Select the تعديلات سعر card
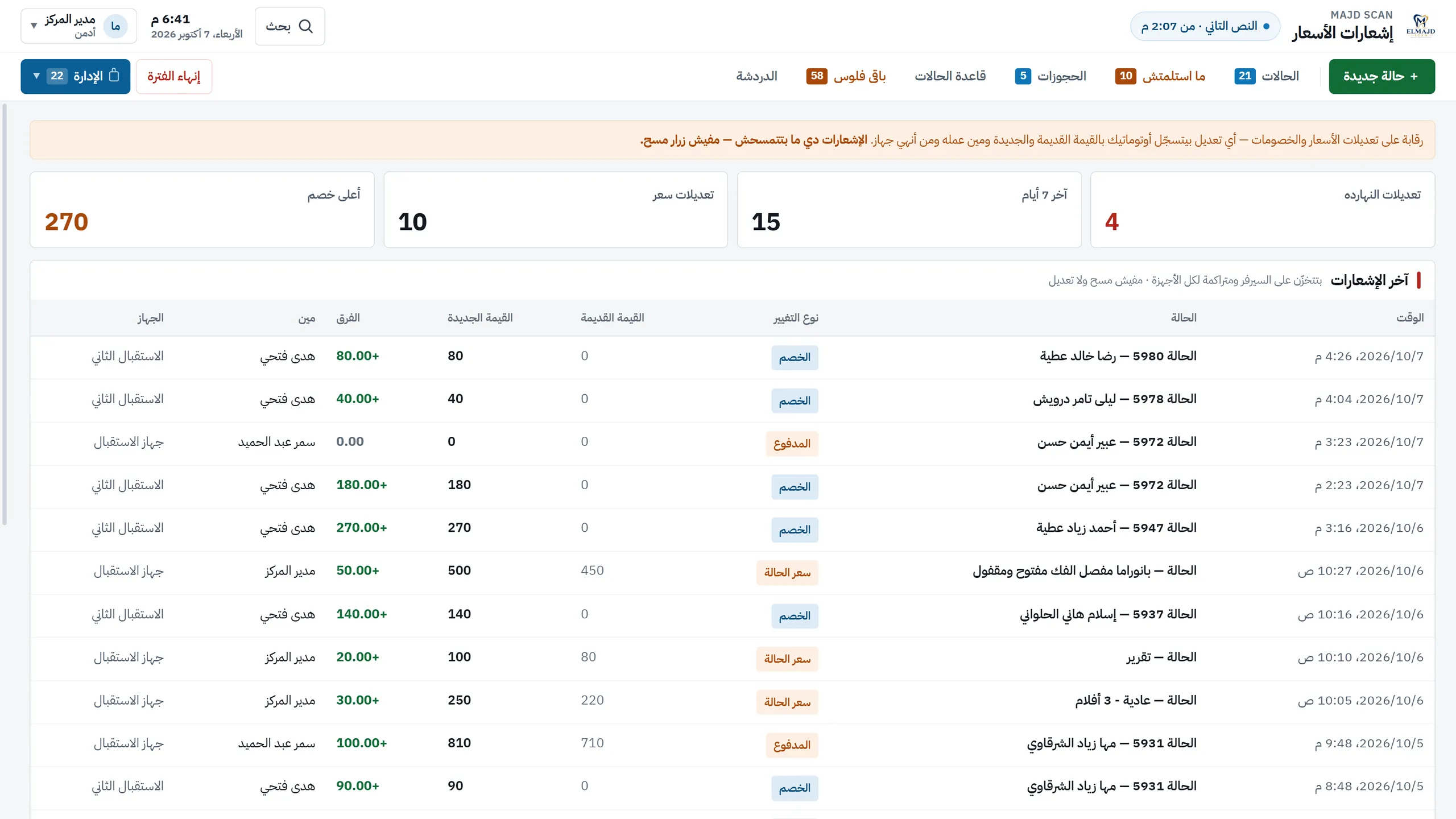1456x819 pixels. (556, 209)
